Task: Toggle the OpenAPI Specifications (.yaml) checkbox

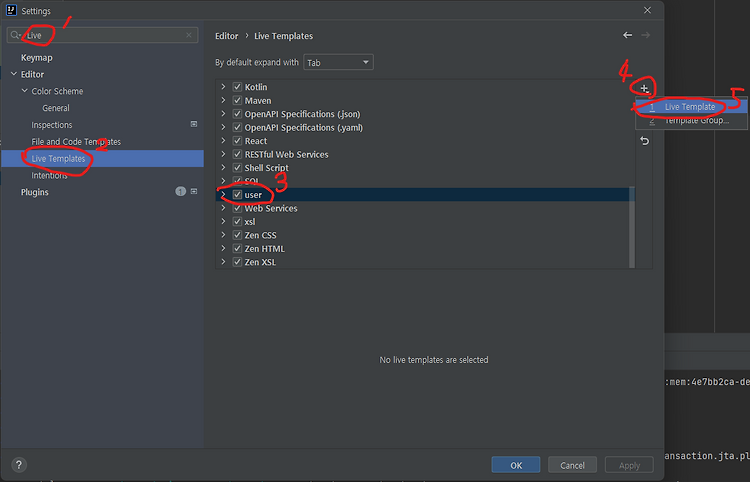Action: (x=237, y=127)
